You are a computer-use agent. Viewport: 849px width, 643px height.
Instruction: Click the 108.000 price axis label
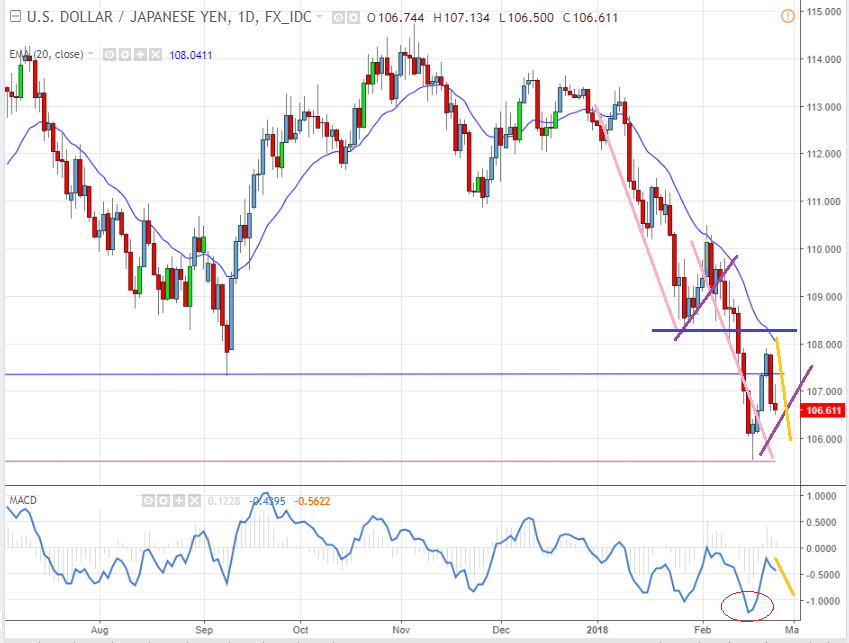823,345
